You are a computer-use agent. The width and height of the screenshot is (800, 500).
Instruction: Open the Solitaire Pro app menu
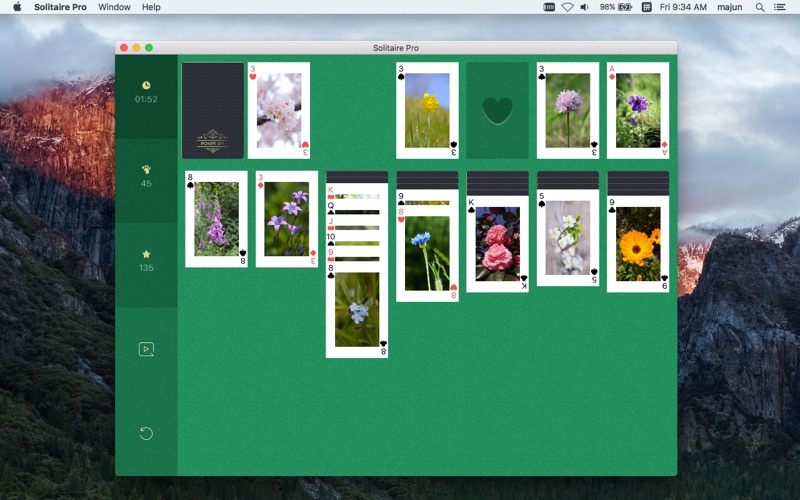tap(60, 7)
